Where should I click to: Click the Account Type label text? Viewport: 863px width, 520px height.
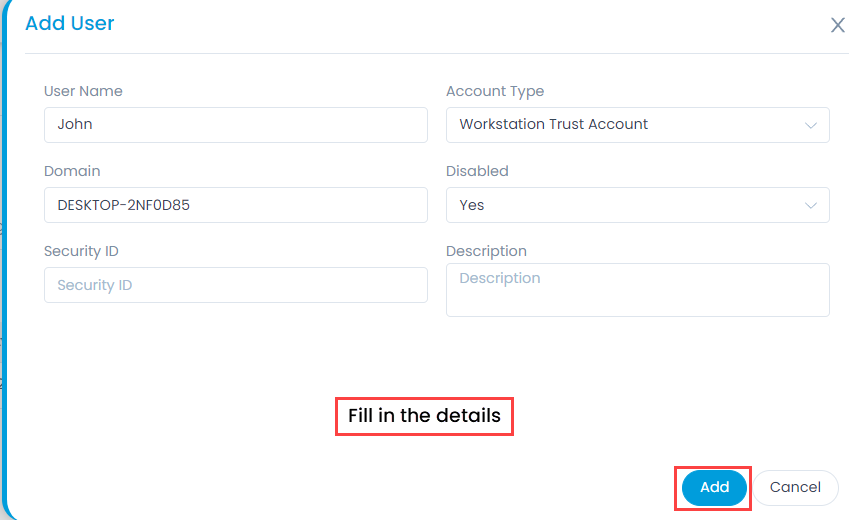point(495,91)
